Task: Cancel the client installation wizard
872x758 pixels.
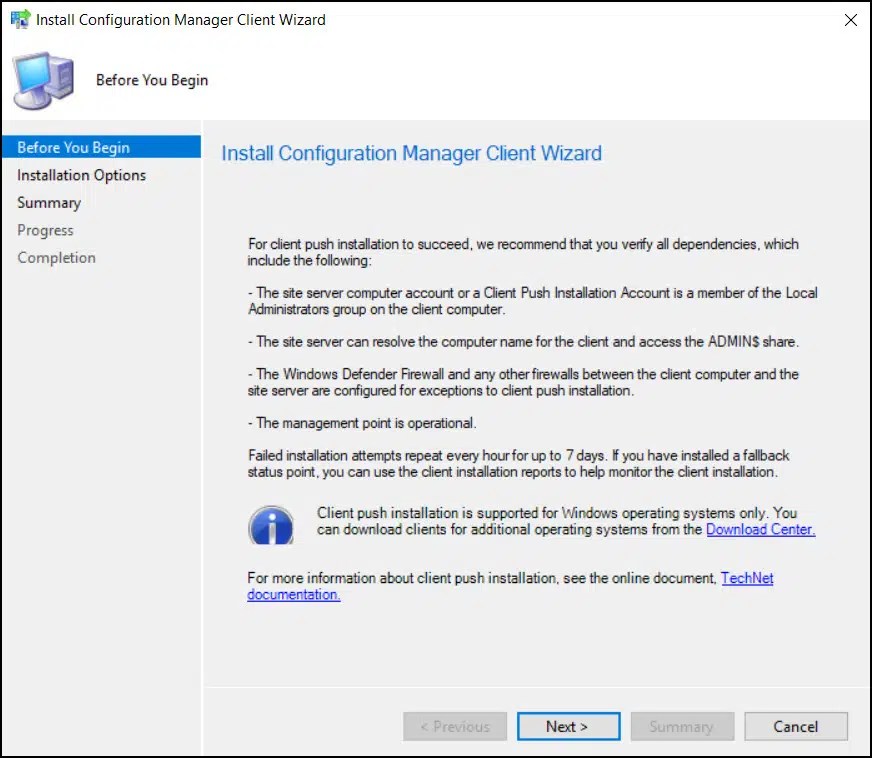Action: (796, 726)
